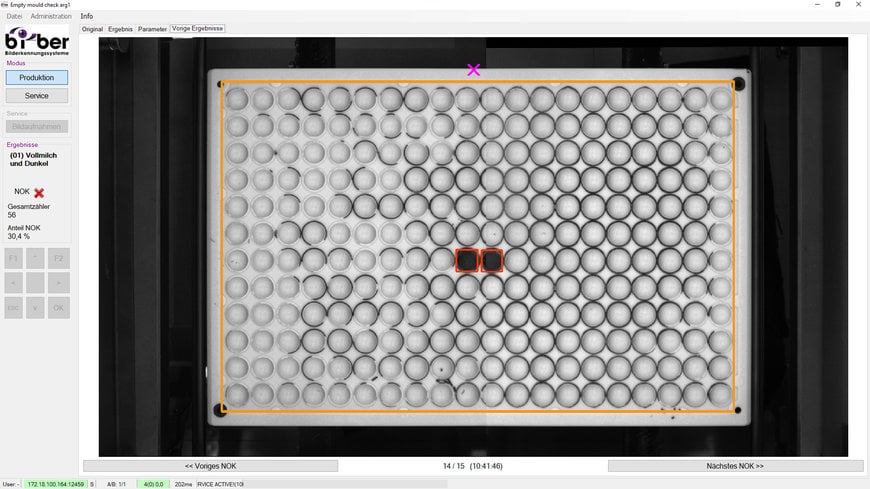Select the left red-marked dark mould cavity
The width and height of the screenshot is (870, 489).
pos(467,260)
